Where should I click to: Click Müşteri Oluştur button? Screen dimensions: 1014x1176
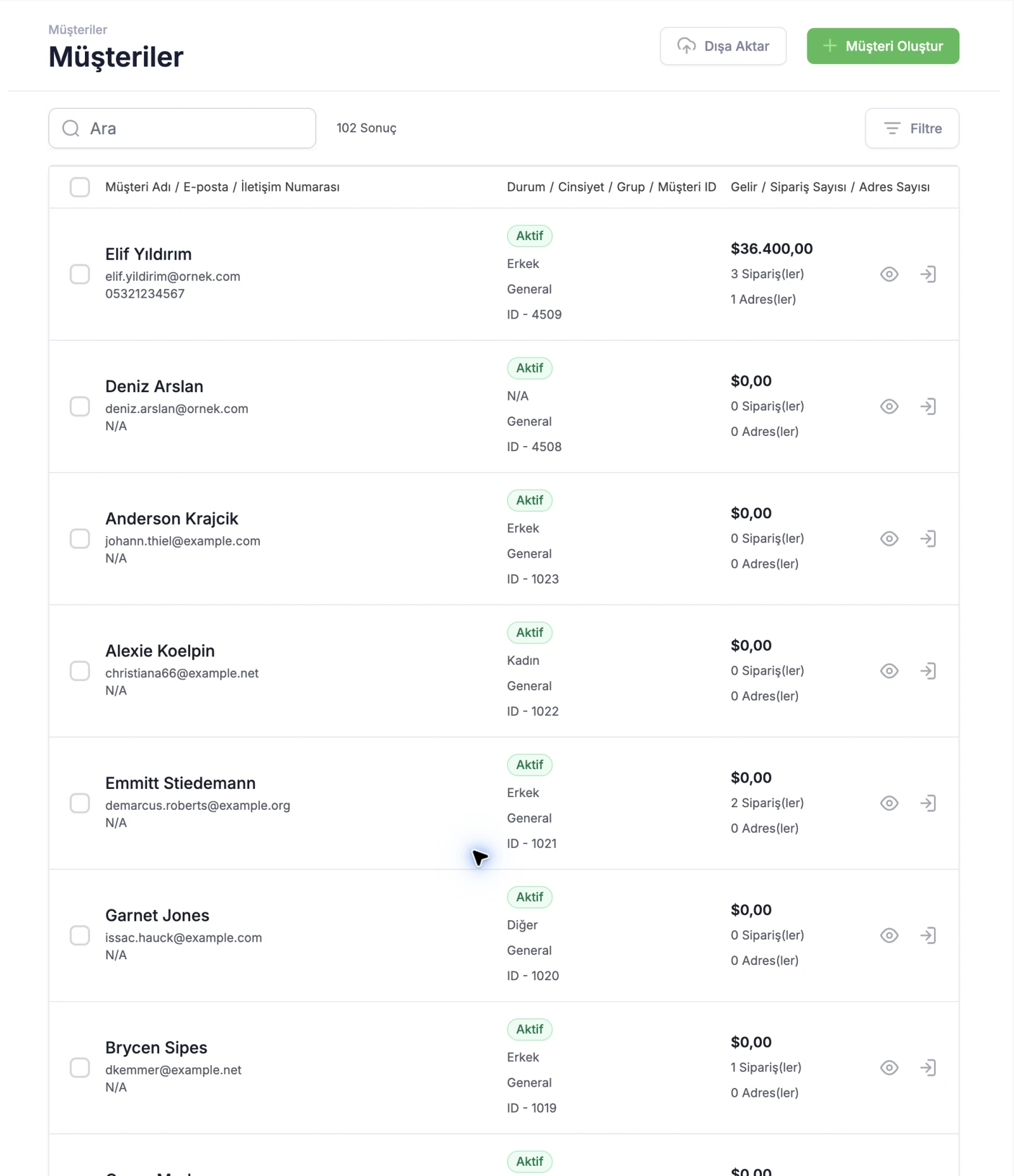pyautogui.click(x=883, y=46)
